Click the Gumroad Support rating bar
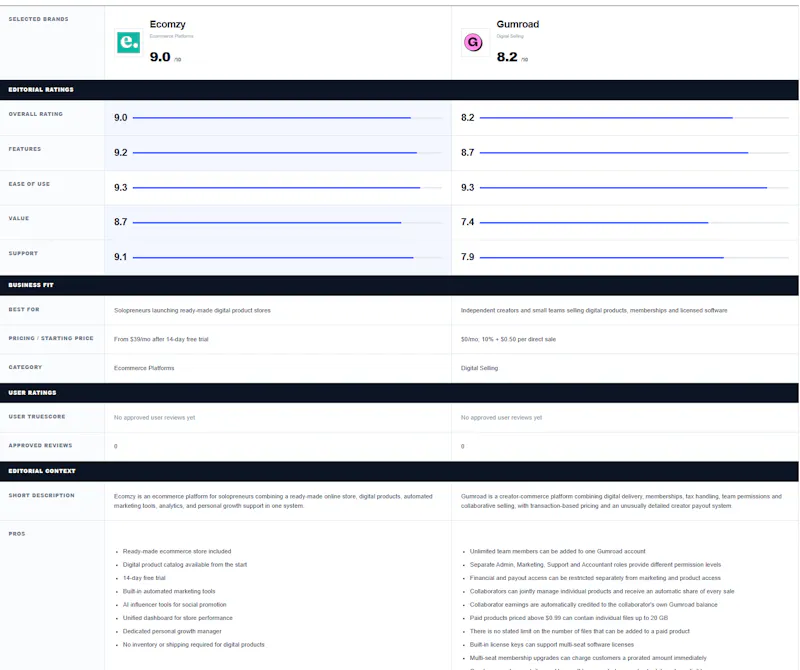This screenshot has height=670, width=800. pos(634,258)
